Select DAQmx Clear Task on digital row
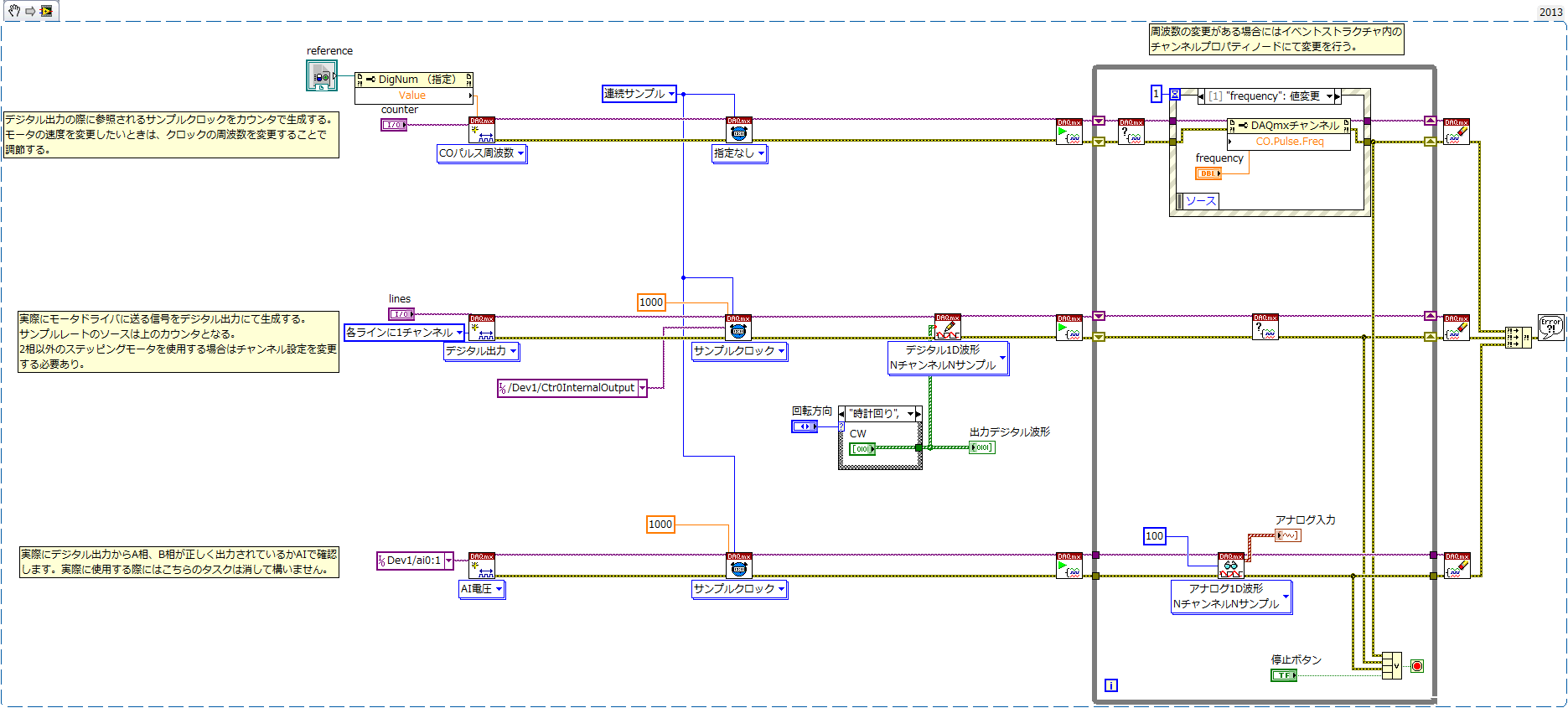The height and width of the screenshot is (708, 1568). 1457,328
